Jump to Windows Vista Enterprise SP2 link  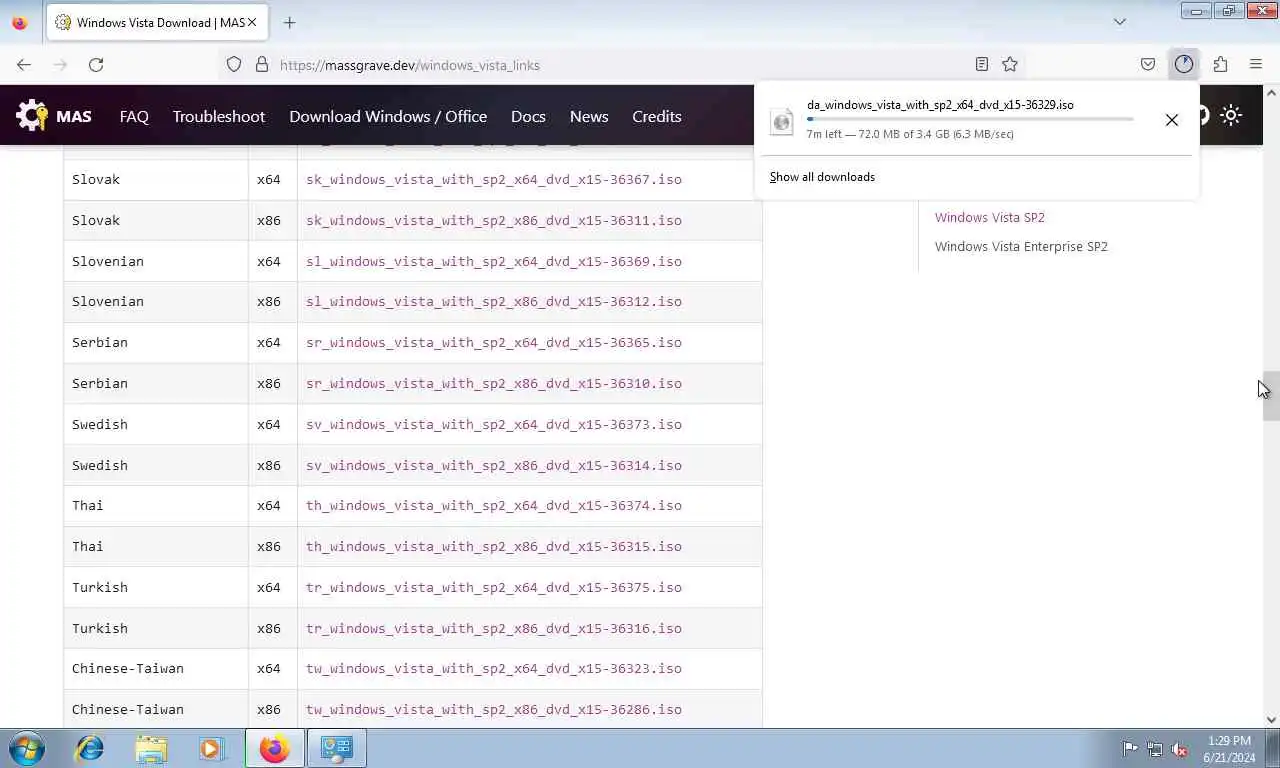[1021, 246]
